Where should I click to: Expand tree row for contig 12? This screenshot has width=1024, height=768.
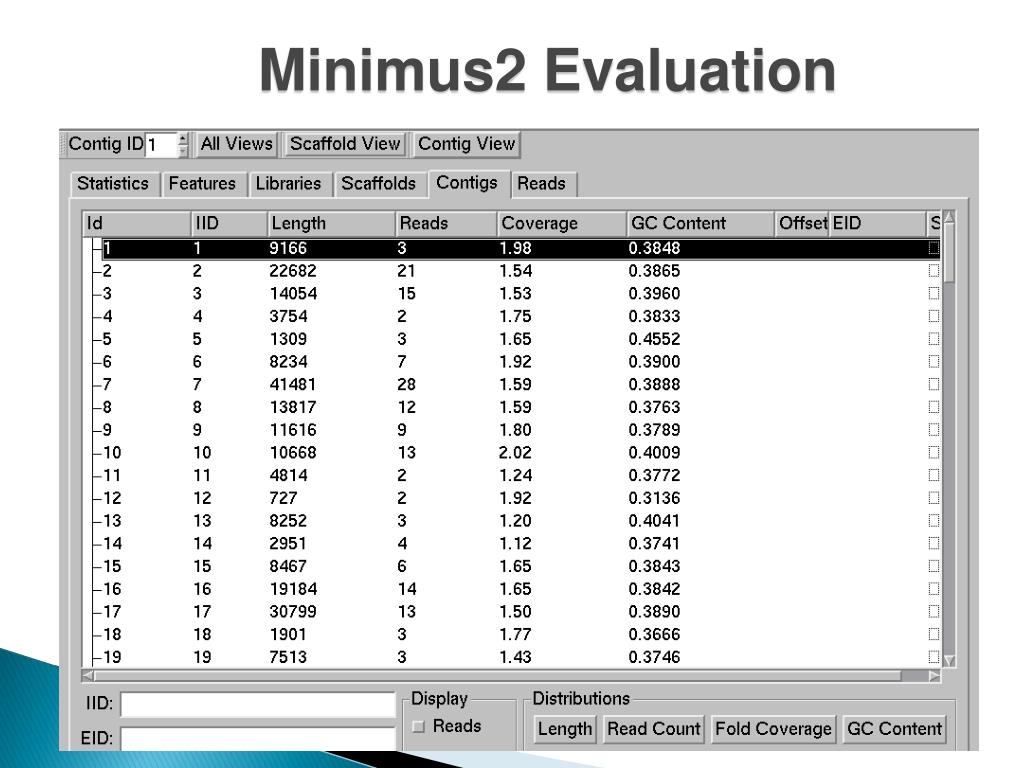(96, 498)
